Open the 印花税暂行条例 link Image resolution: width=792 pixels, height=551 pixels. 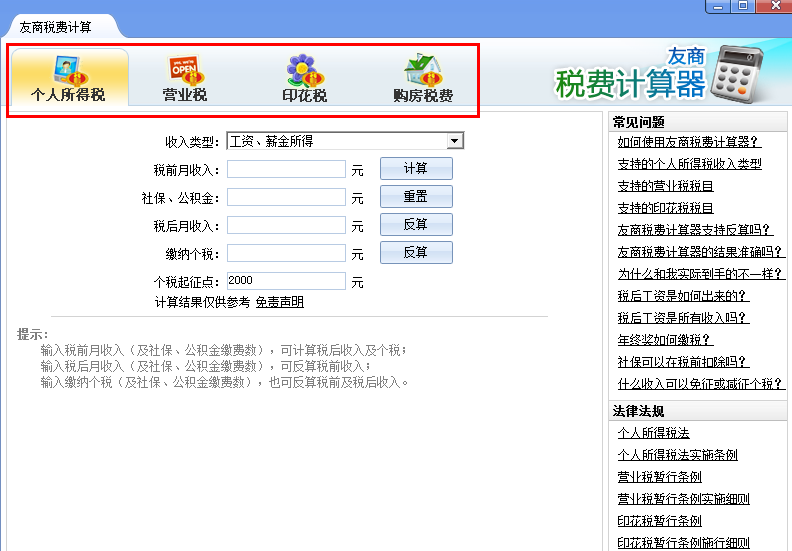click(x=659, y=521)
